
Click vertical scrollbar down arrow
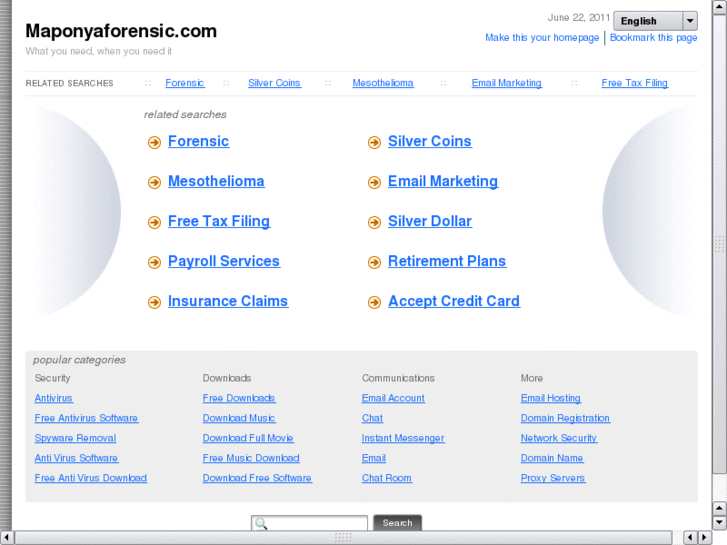pos(719,523)
